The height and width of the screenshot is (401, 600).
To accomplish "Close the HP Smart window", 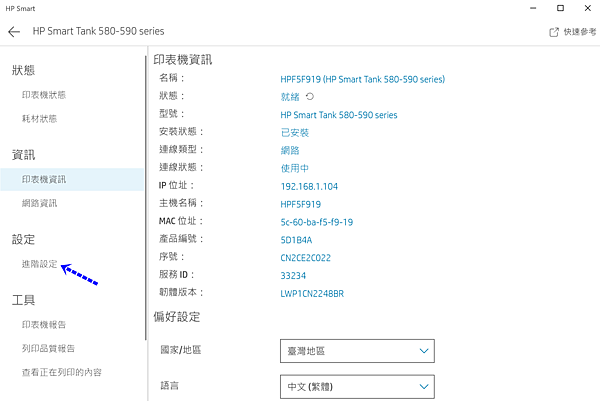I will click(x=588, y=8).
